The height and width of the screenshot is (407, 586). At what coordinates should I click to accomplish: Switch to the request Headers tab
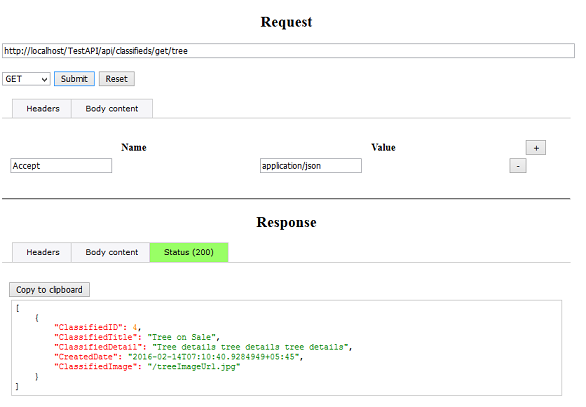[42, 109]
